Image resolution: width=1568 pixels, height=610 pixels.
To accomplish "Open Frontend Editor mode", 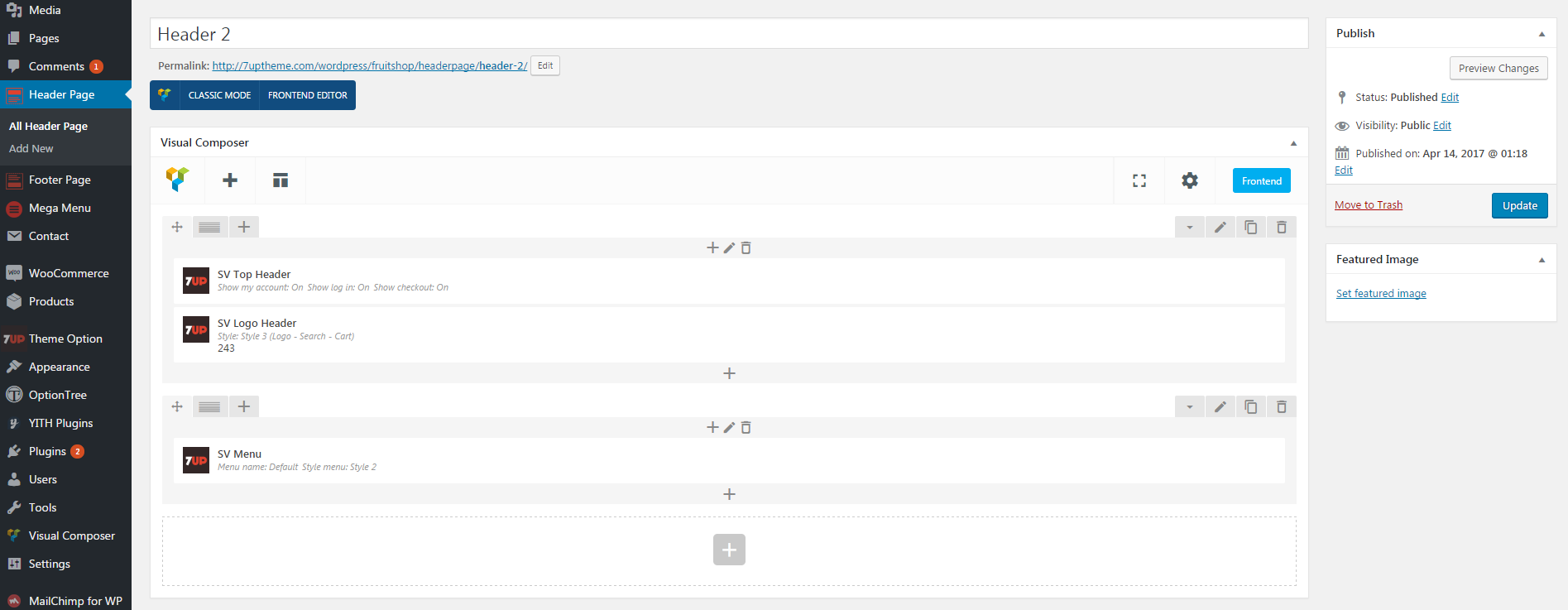I will point(308,95).
